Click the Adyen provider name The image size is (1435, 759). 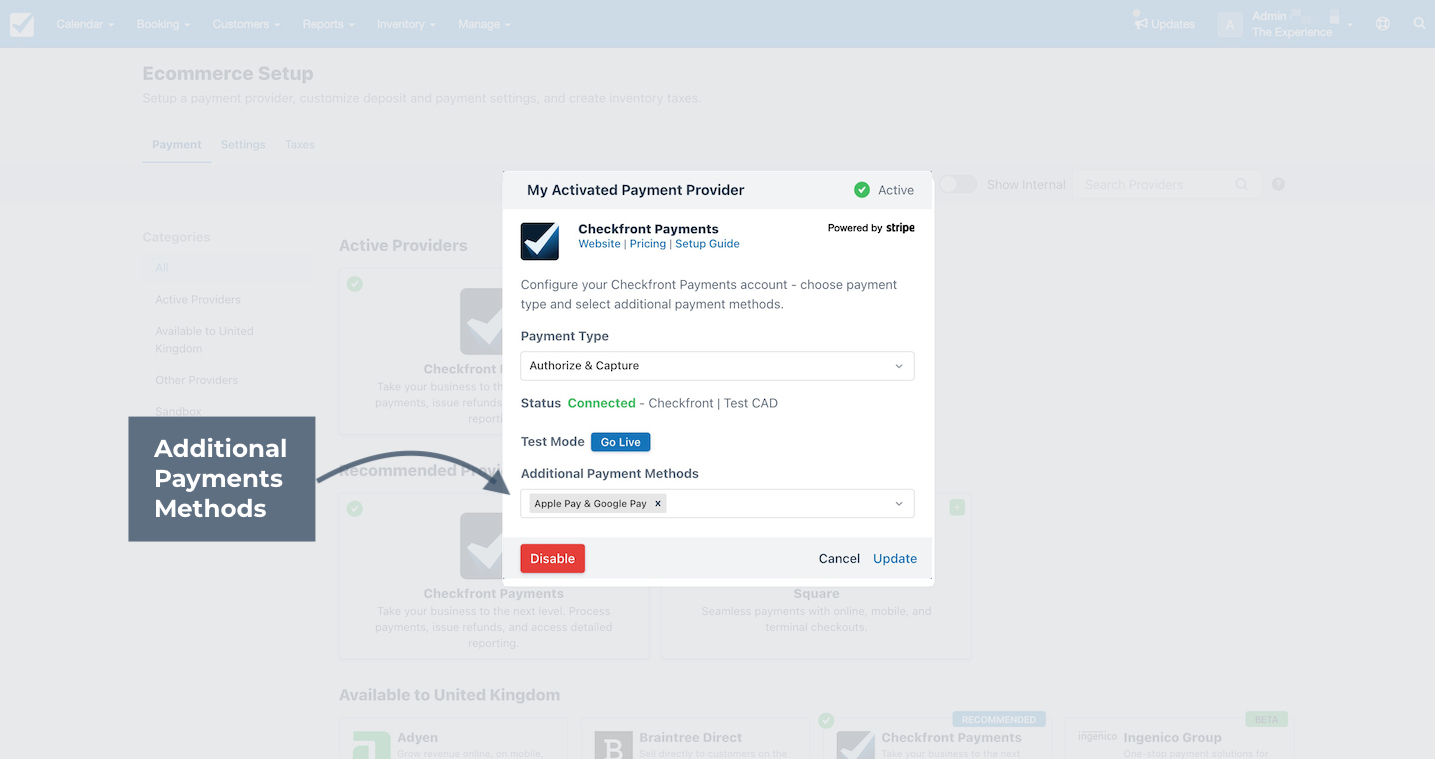tap(417, 738)
